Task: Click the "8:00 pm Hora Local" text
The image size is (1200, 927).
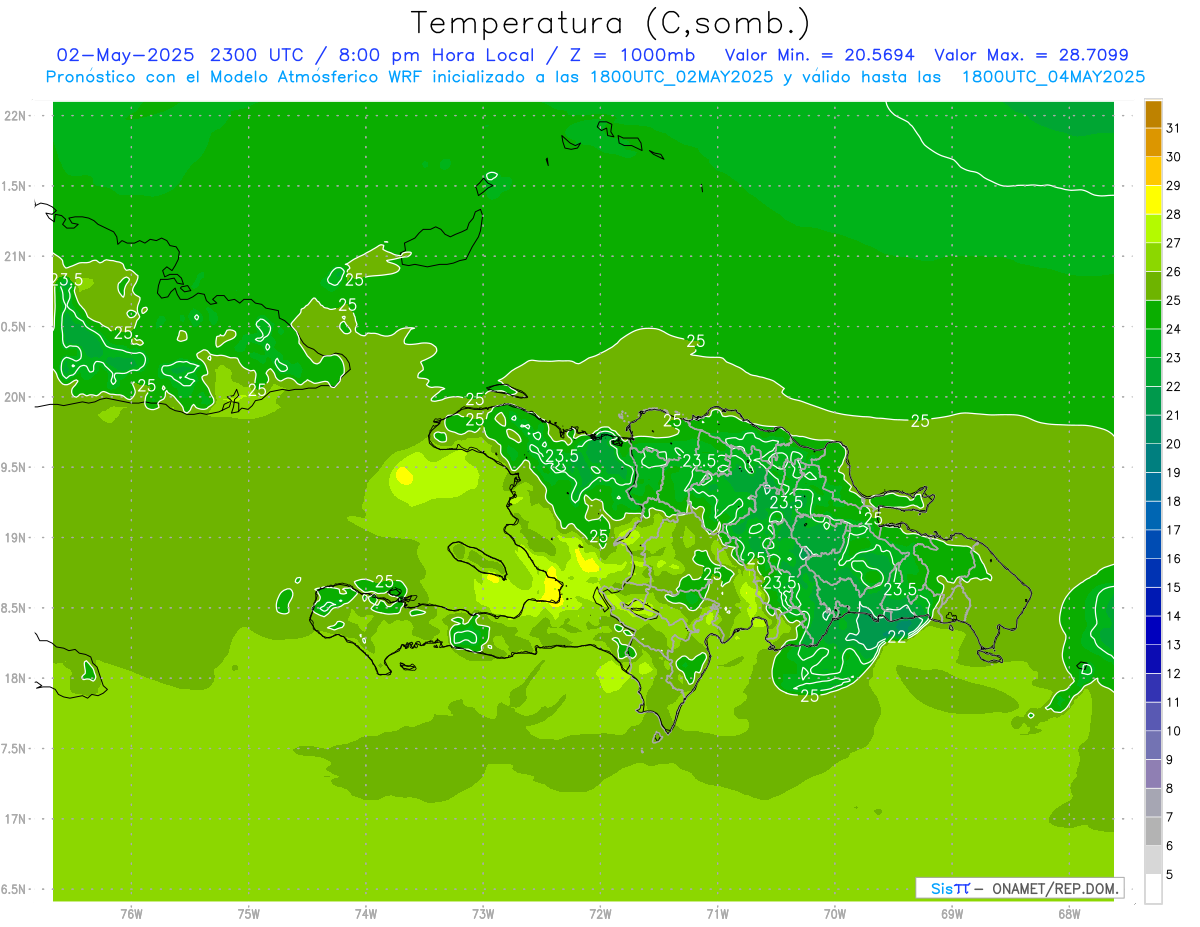Action: [x=433, y=55]
